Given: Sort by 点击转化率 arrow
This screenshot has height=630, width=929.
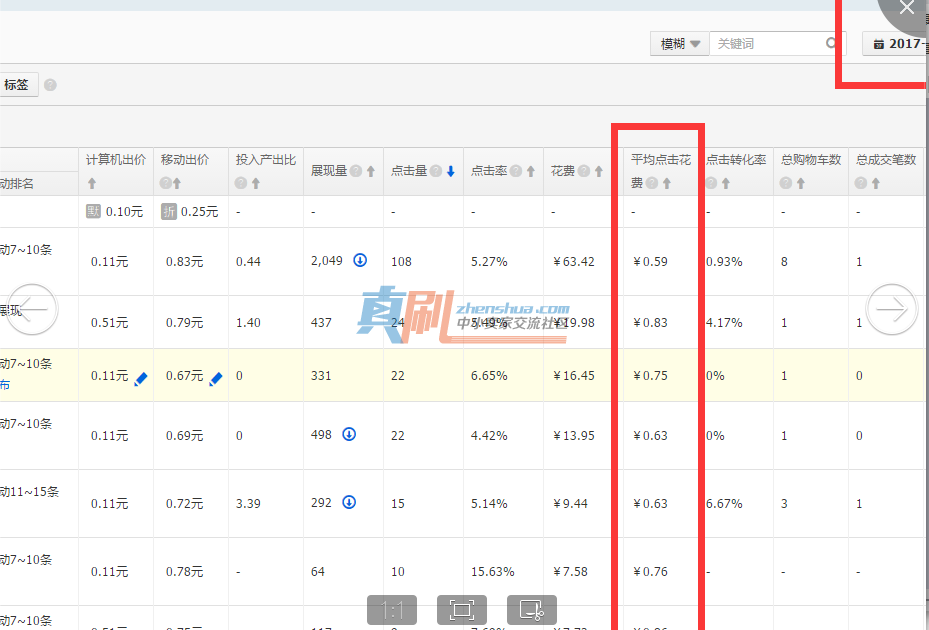Looking at the screenshot, I should pyautogui.click(x=726, y=184).
